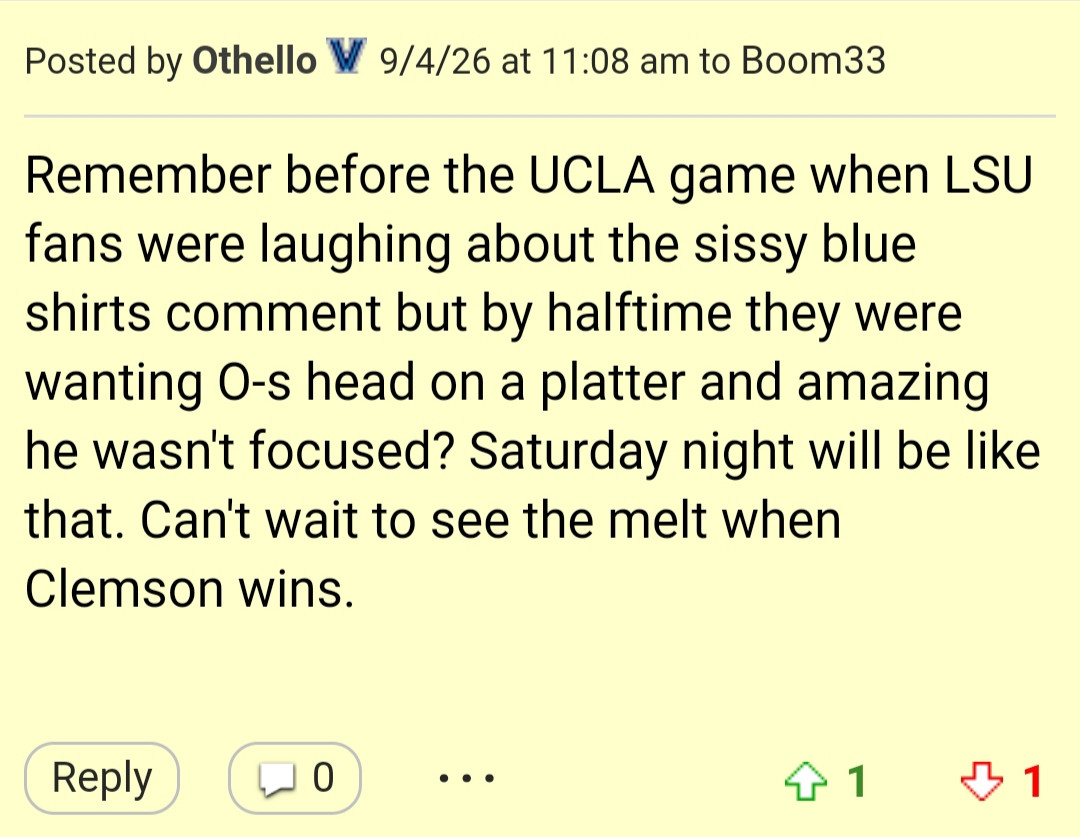
Task: Click the 9/4/26 post date
Action: coord(435,60)
